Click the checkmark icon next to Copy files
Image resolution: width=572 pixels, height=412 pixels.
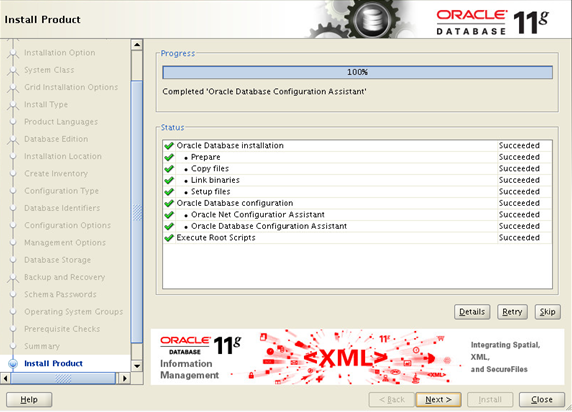169,169
